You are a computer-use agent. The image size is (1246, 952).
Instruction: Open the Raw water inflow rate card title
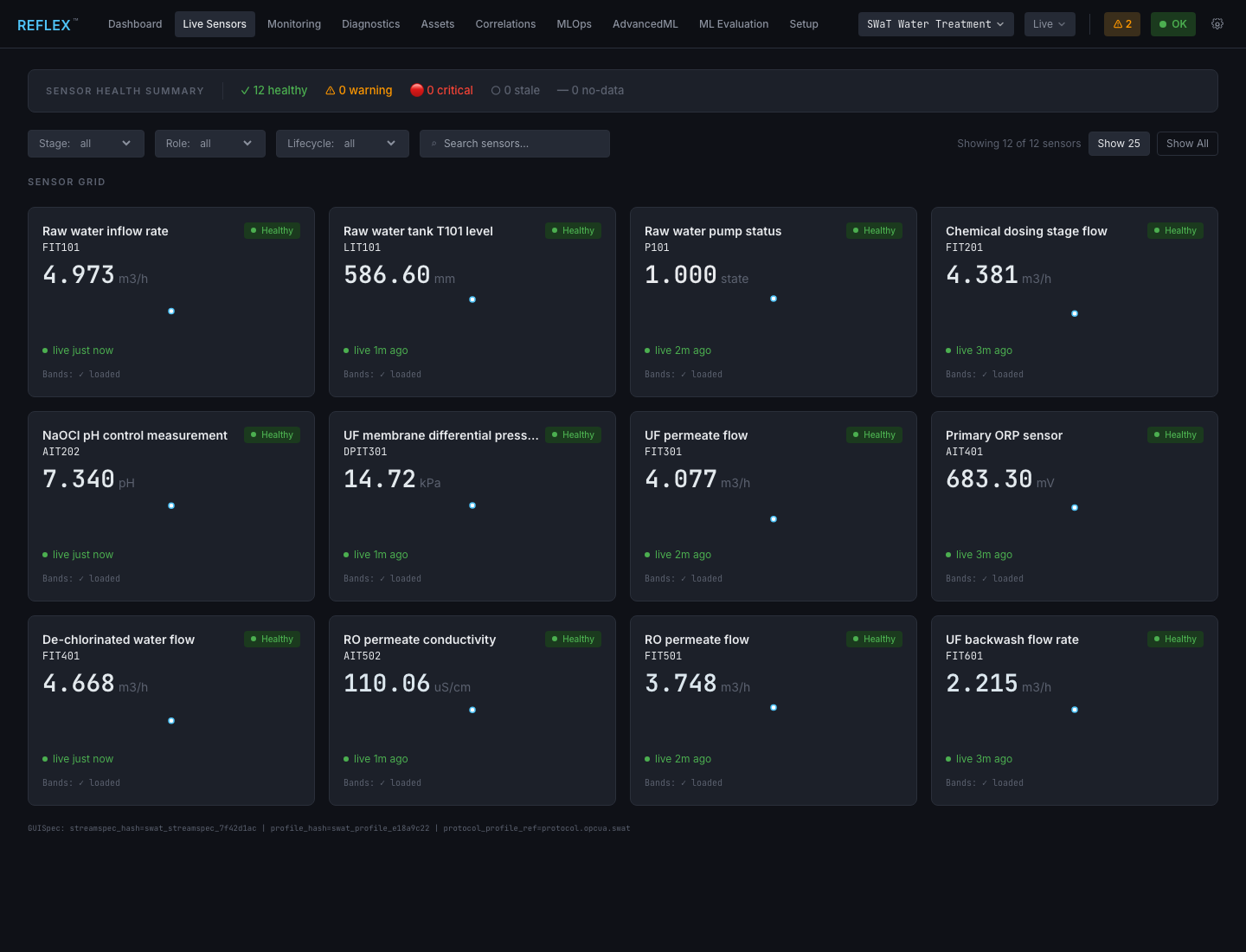pyautogui.click(x=106, y=231)
